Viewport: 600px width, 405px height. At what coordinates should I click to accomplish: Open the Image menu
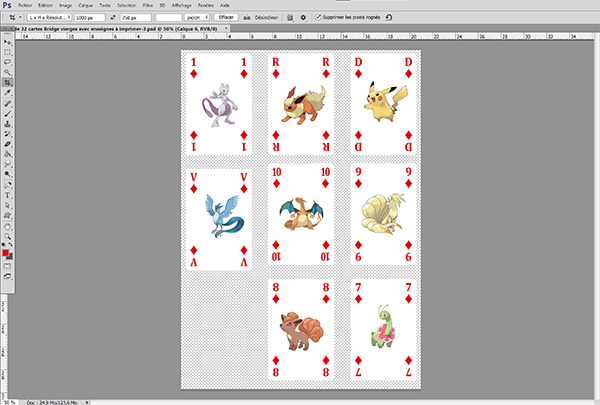point(65,5)
